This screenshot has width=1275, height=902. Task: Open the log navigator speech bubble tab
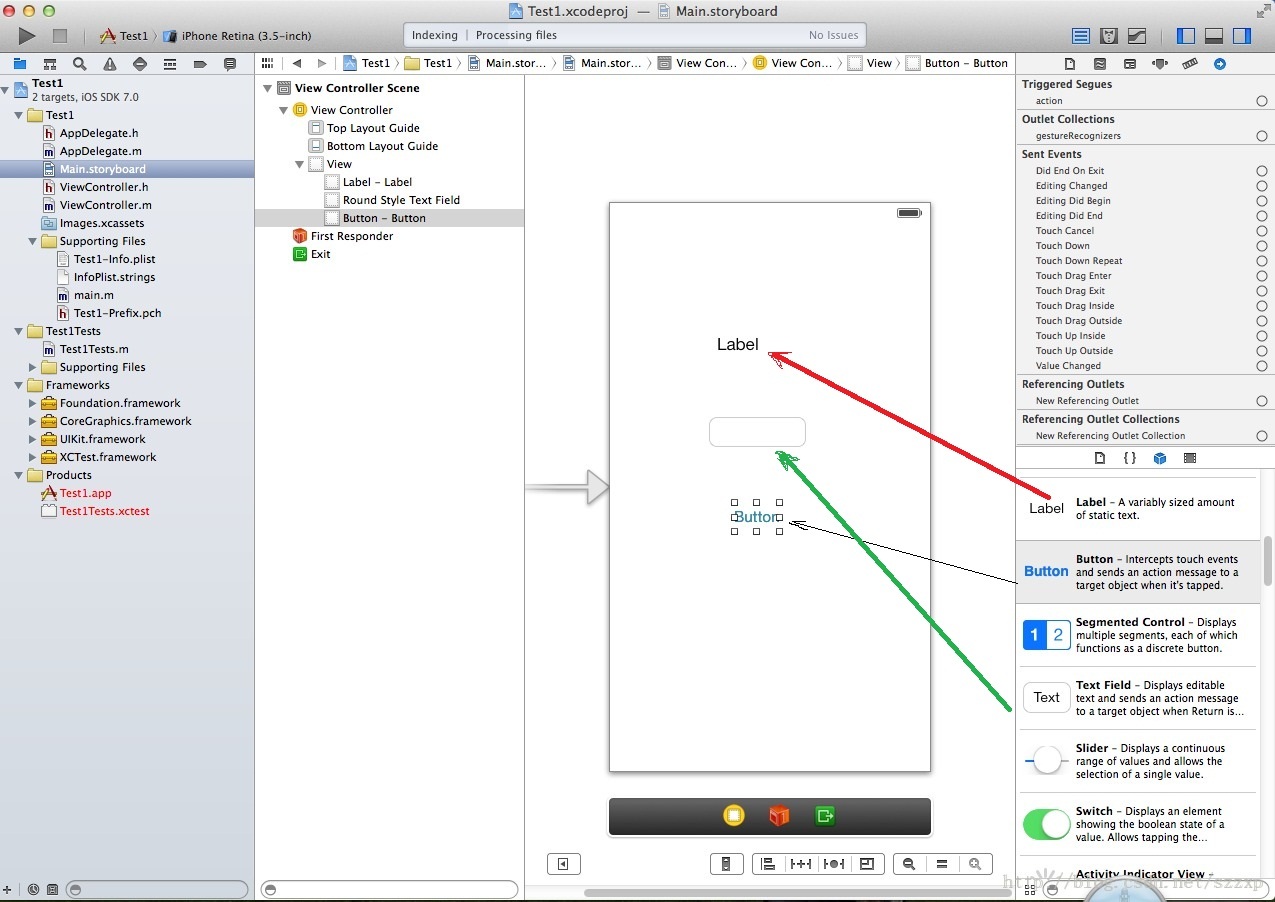[x=230, y=64]
